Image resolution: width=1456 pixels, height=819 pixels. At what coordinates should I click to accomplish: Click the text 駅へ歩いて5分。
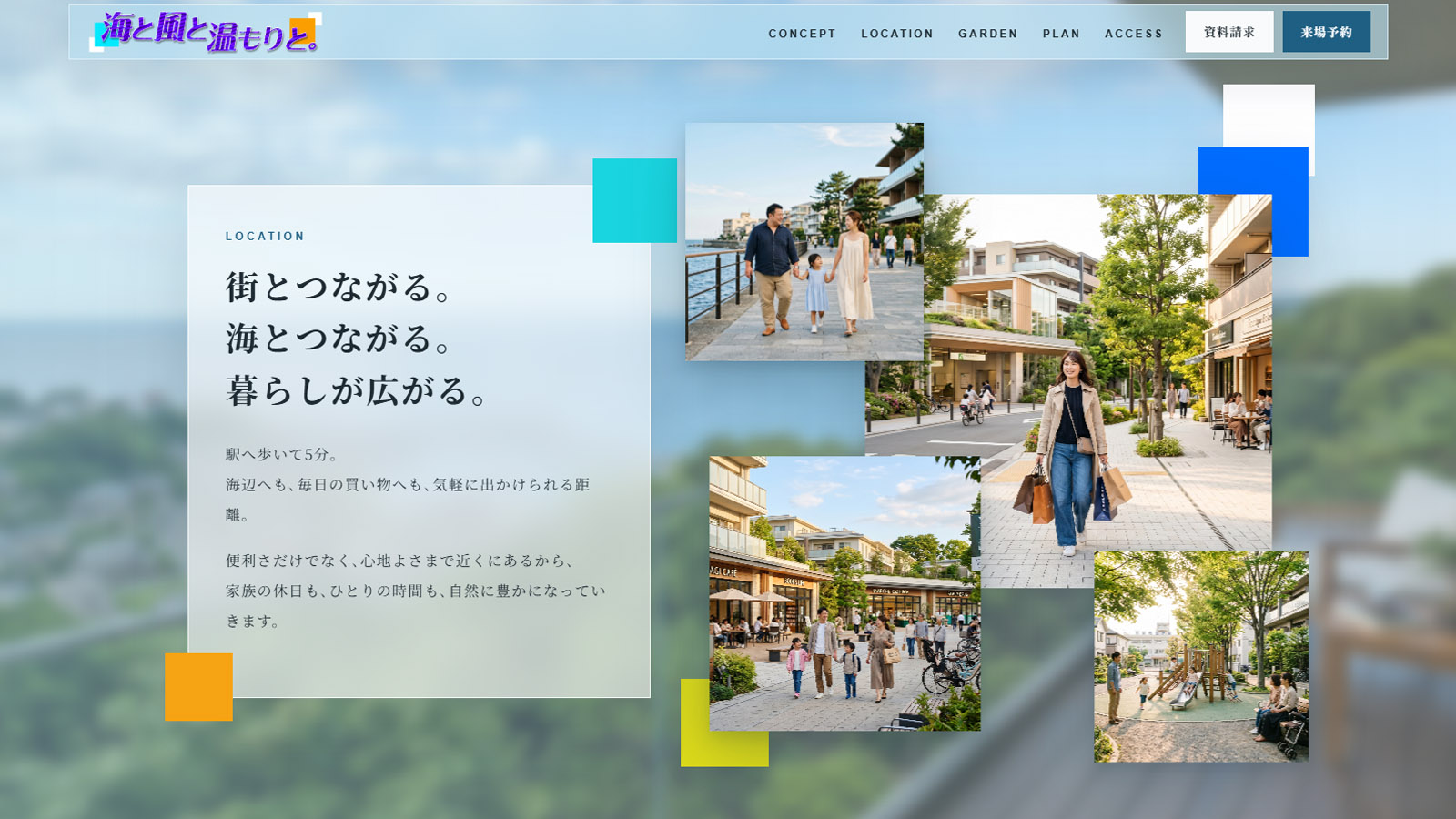(x=283, y=454)
